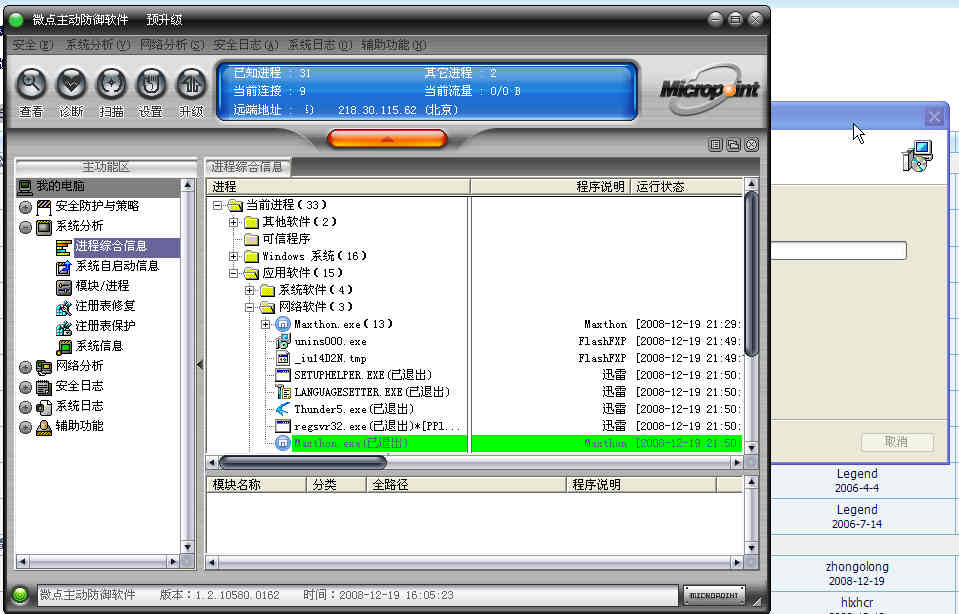Click the green status indicator in status bar
Viewport: 959px width, 614px height.
tap(20, 594)
